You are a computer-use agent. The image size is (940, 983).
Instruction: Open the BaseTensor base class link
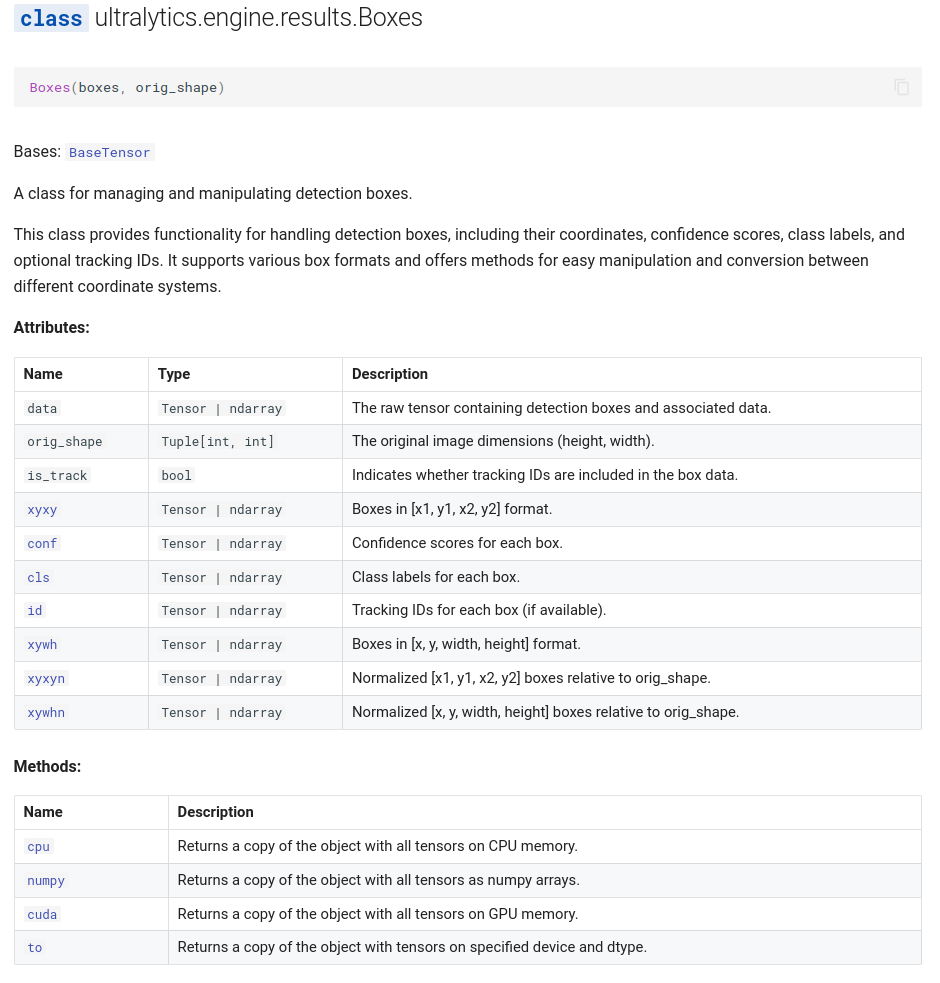109,152
